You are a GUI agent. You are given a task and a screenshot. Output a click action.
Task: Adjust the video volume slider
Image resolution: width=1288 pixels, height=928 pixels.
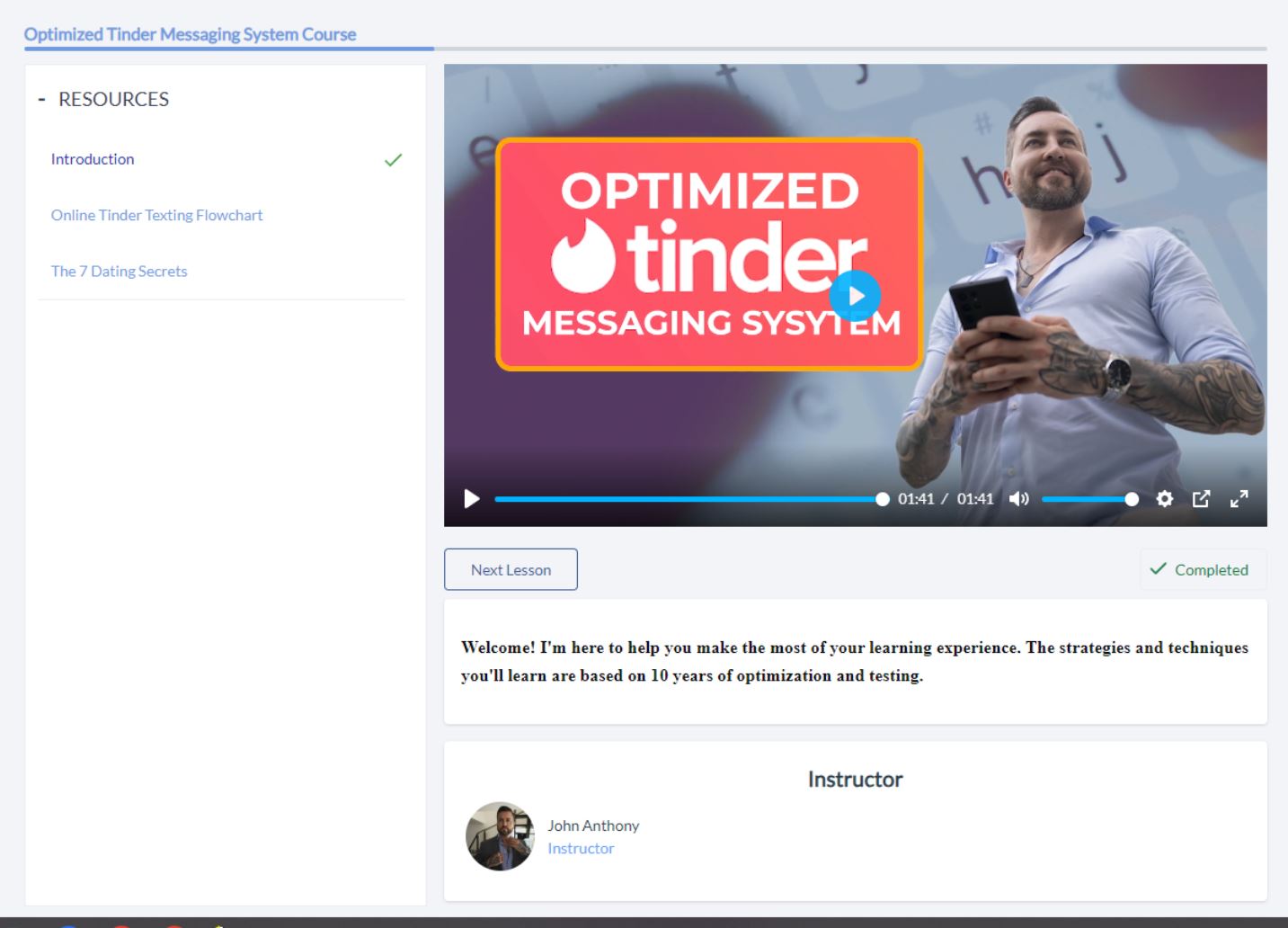pos(1089,499)
